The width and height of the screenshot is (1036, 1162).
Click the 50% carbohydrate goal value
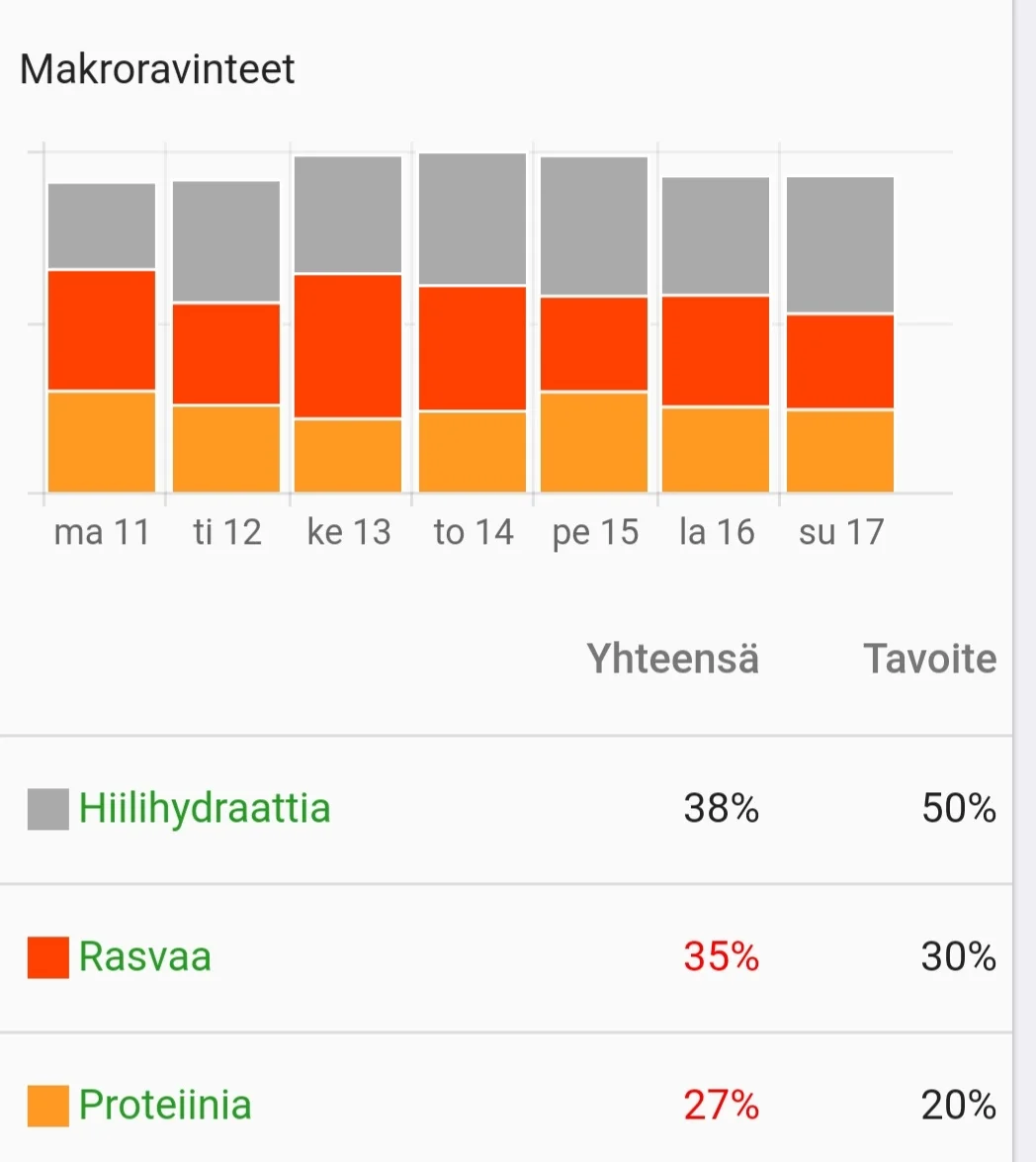(958, 809)
